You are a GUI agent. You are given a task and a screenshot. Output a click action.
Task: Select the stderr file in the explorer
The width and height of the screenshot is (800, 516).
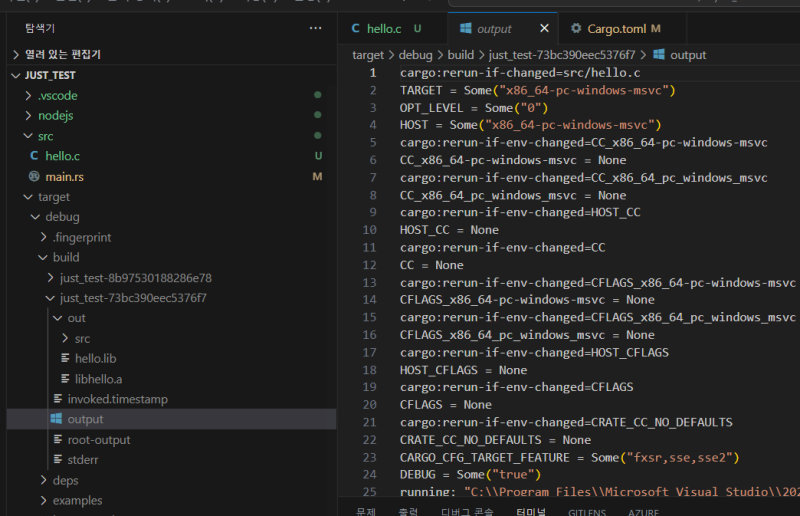click(x=82, y=460)
